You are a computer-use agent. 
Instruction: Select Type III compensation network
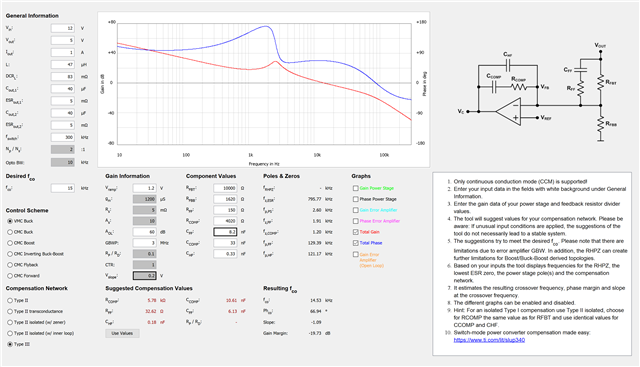(x=10, y=345)
